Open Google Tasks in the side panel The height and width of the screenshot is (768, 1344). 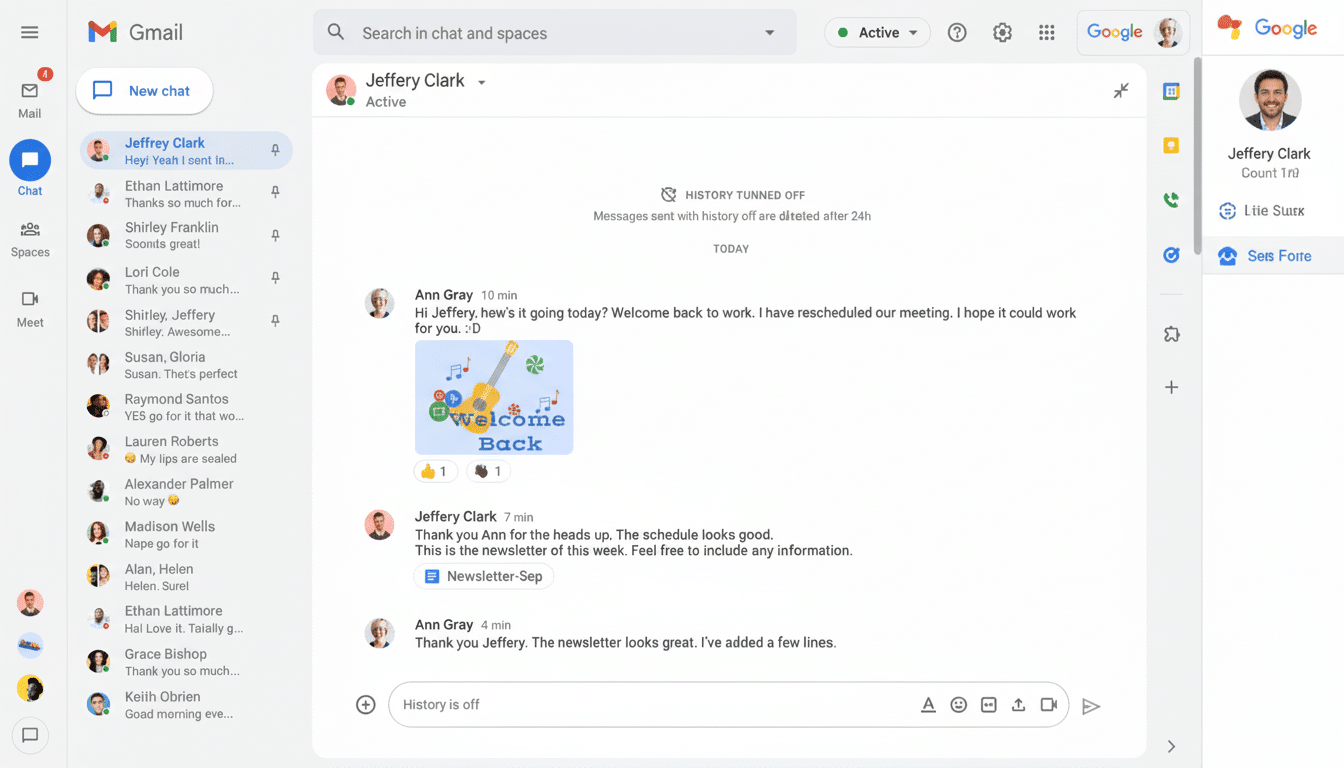pyautogui.click(x=1170, y=255)
